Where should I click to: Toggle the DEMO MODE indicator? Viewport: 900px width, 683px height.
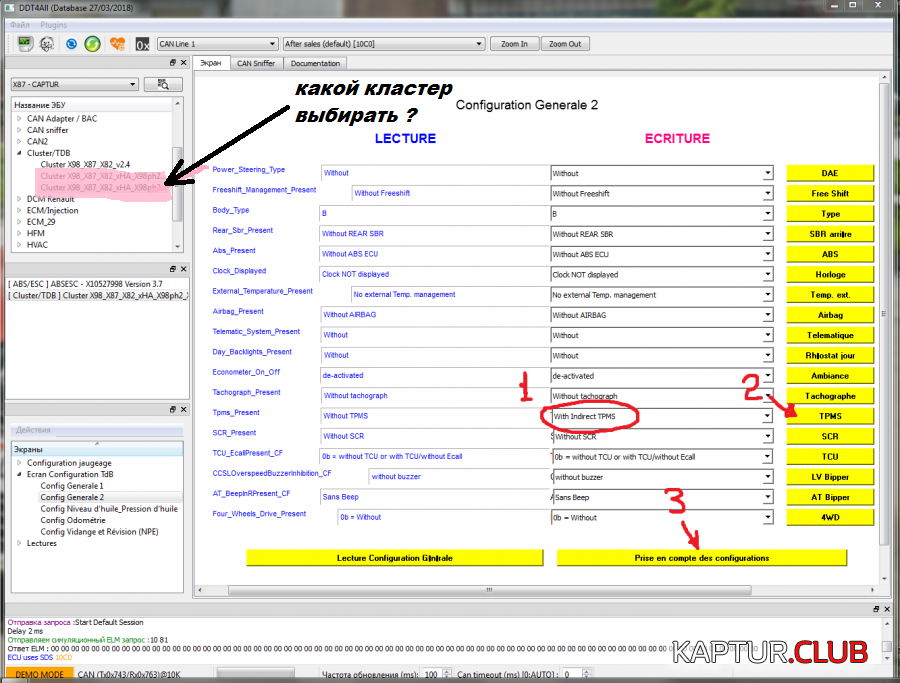pos(39,675)
